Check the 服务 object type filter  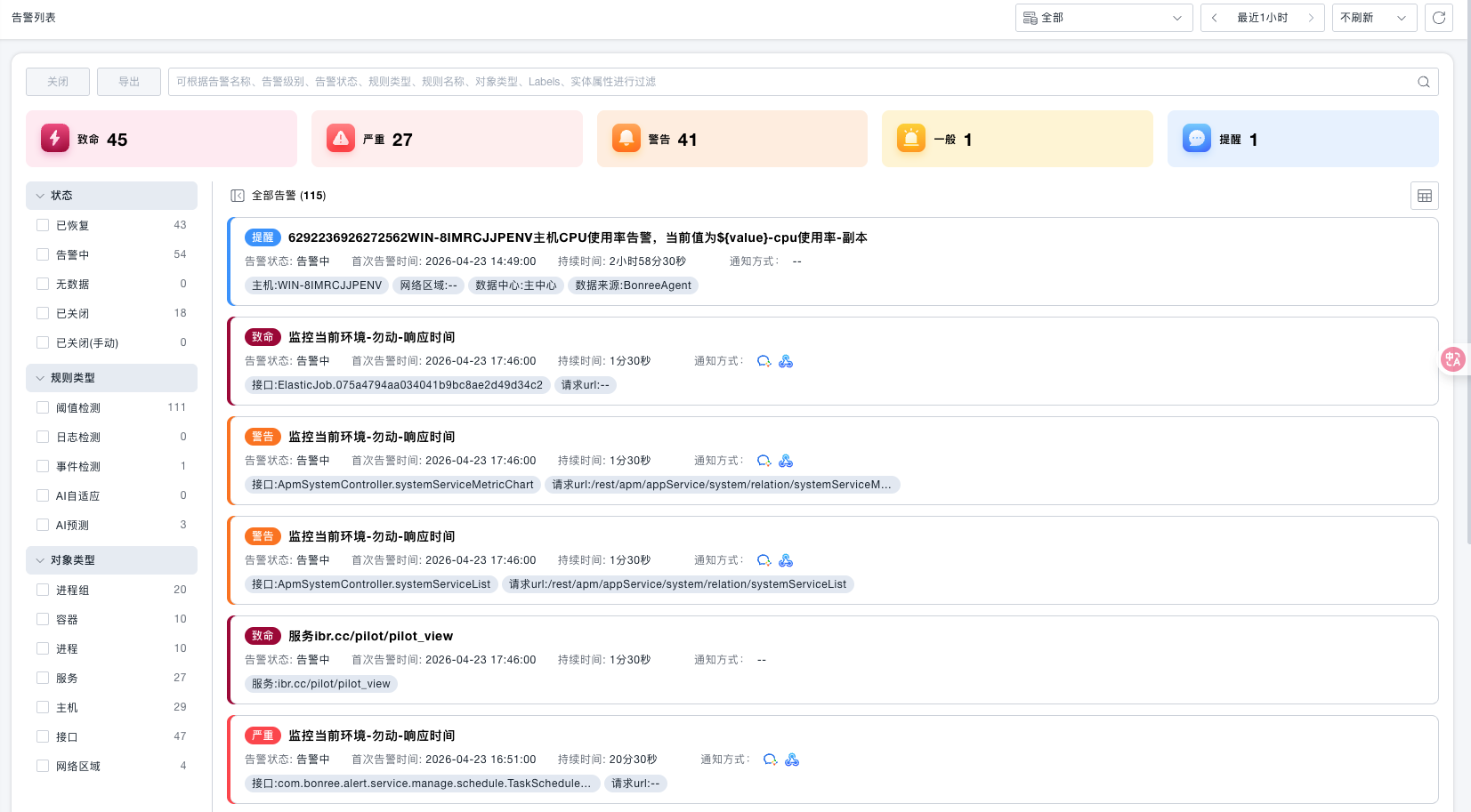43,678
